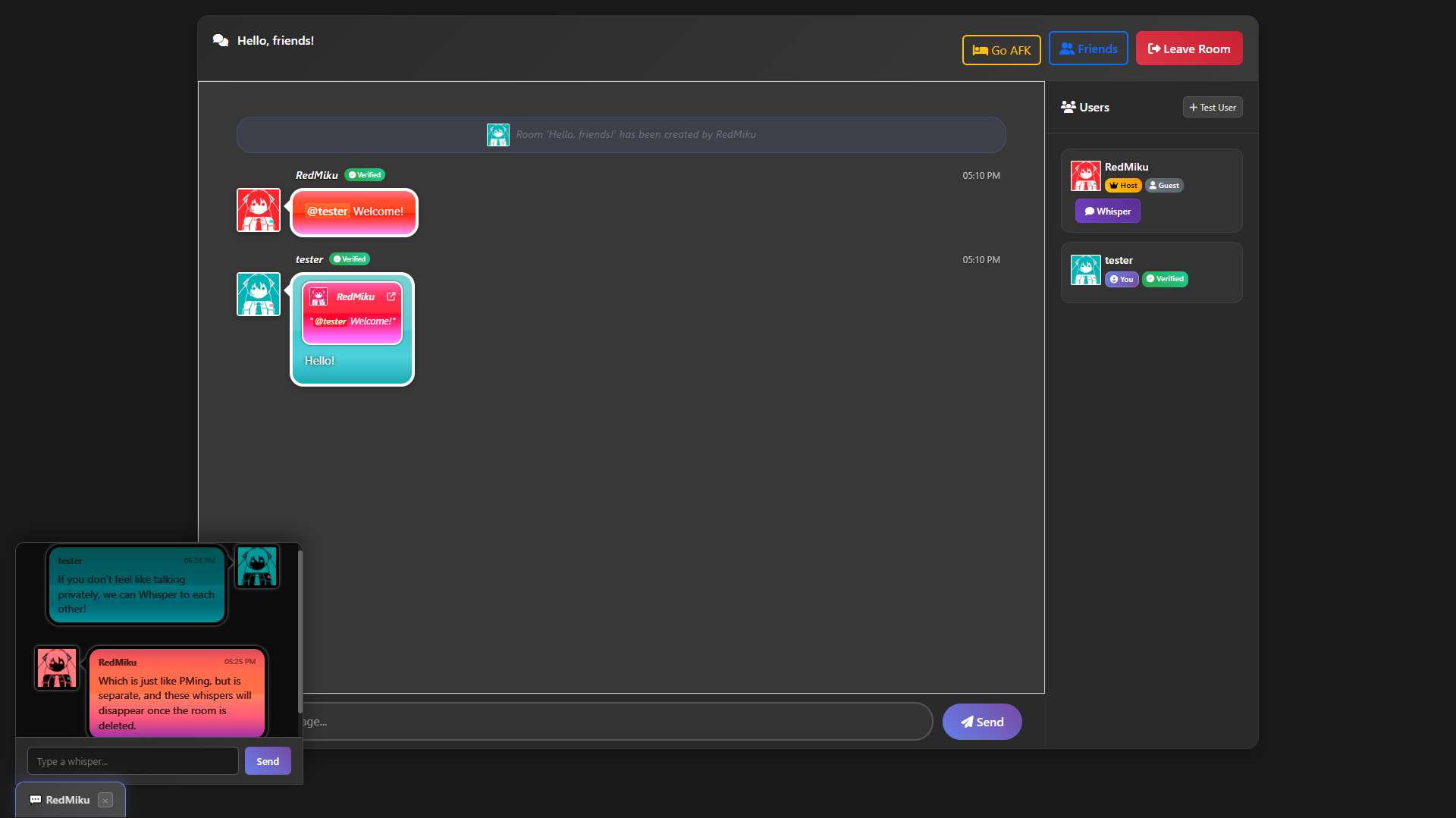This screenshot has height=818, width=1456.
Task: Click the chat bubbles icon near room title
Action: 221,41
